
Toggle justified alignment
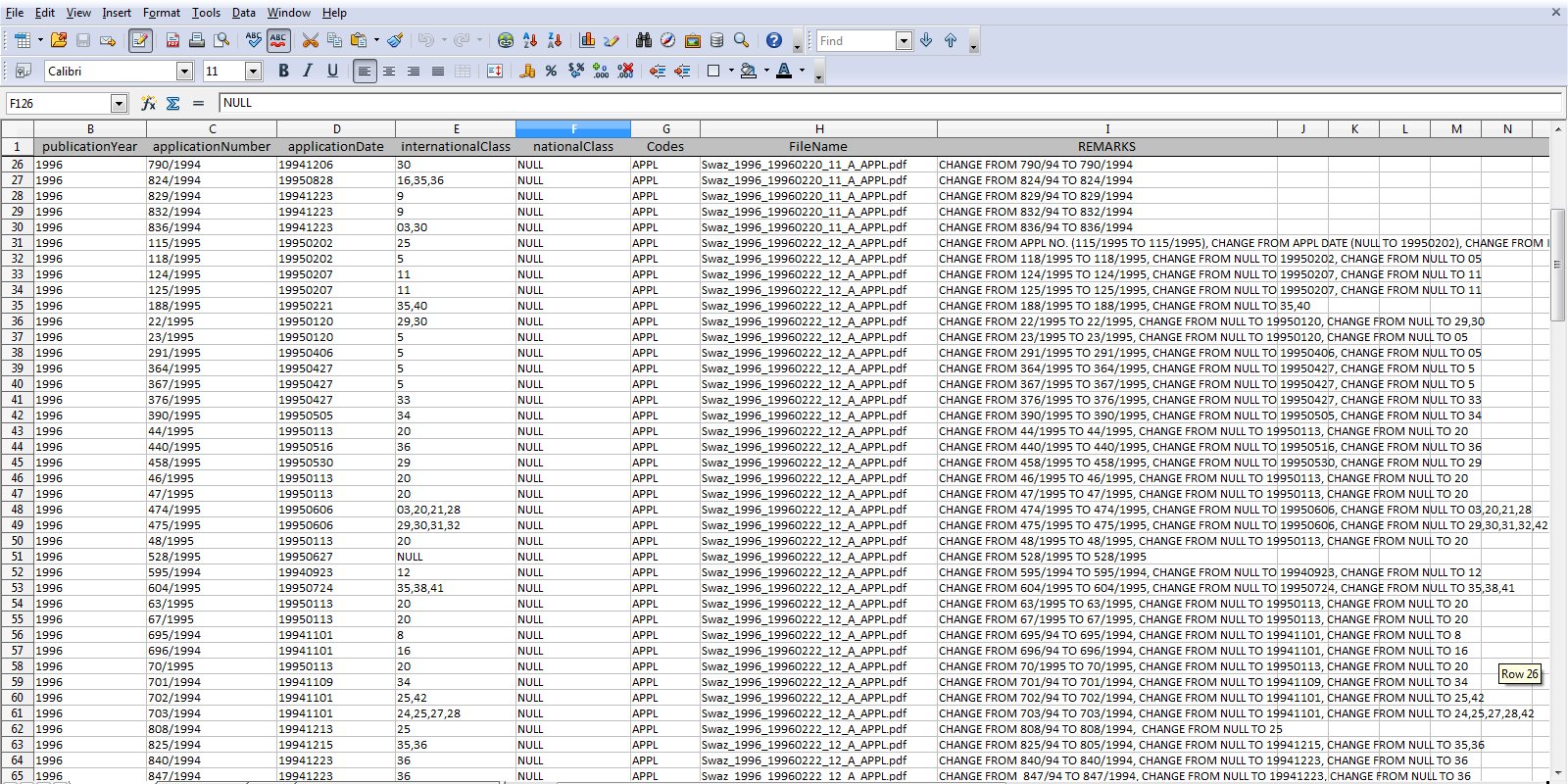coord(438,71)
